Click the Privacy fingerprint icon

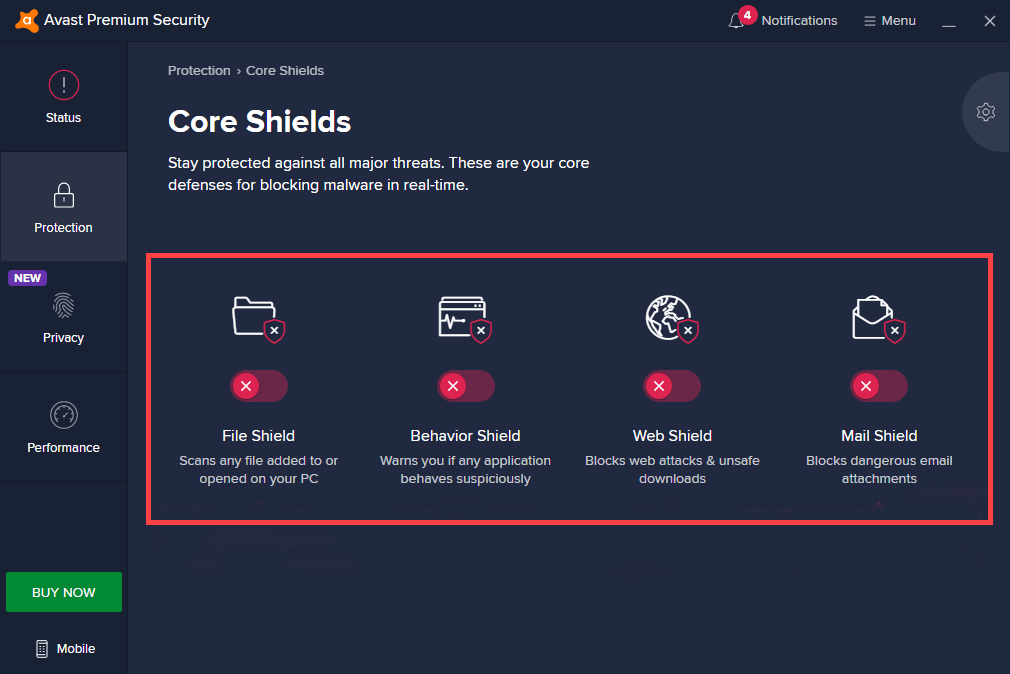pos(63,305)
